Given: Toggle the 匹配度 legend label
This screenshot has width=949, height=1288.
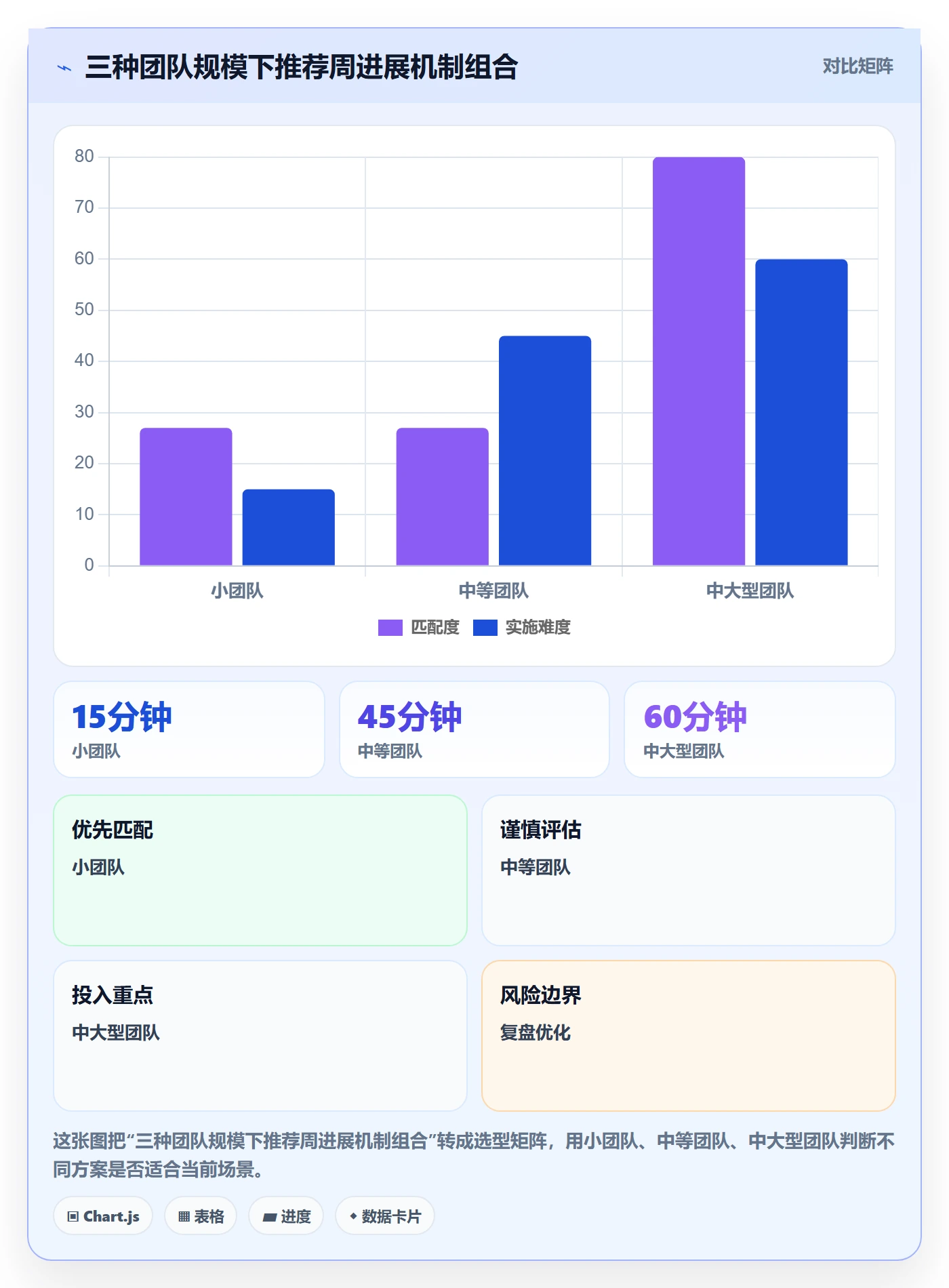Looking at the screenshot, I should point(435,628).
